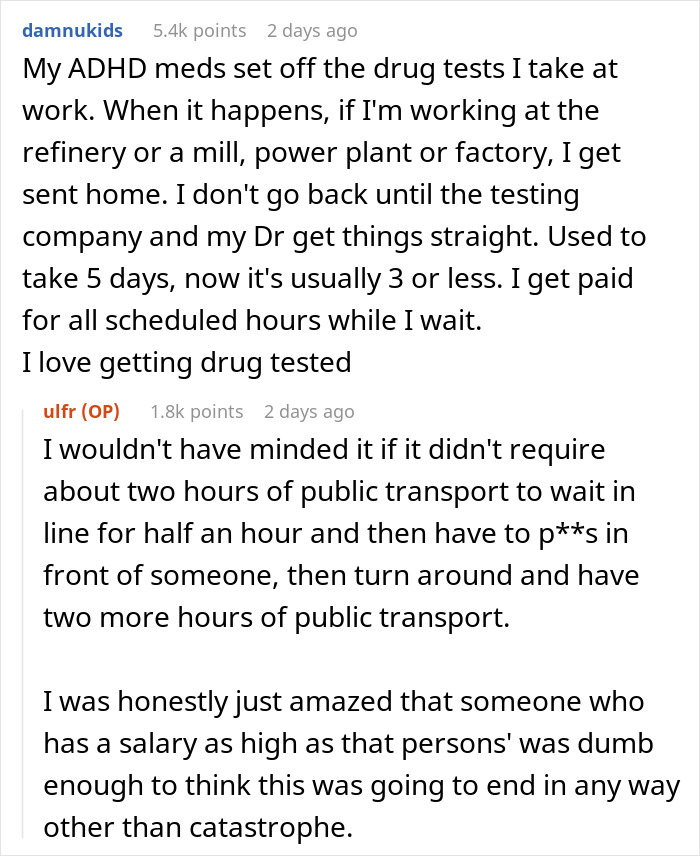Click the line starting 'I wouldn't have minded'

(325, 449)
